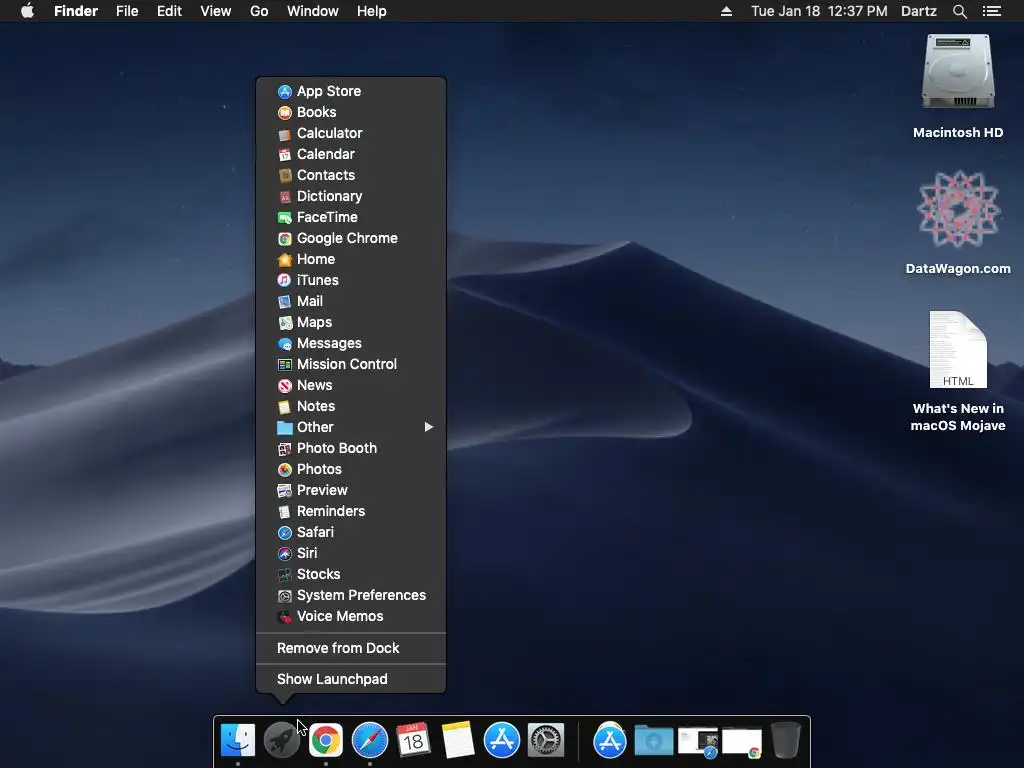The image size is (1024, 768).
Task: Launch Google Chrome from the Dock
Action: [326, 740]
